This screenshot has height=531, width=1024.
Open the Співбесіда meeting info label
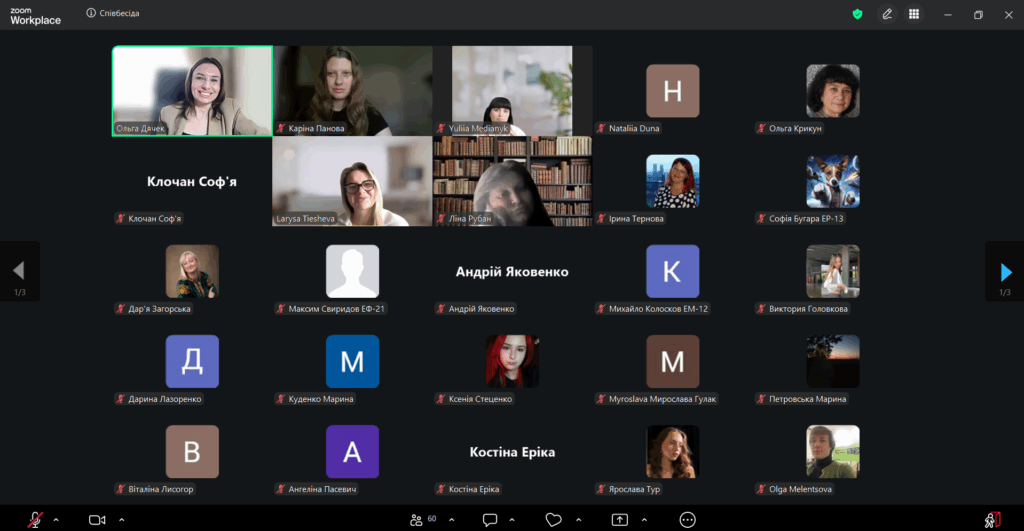(113, 13)
